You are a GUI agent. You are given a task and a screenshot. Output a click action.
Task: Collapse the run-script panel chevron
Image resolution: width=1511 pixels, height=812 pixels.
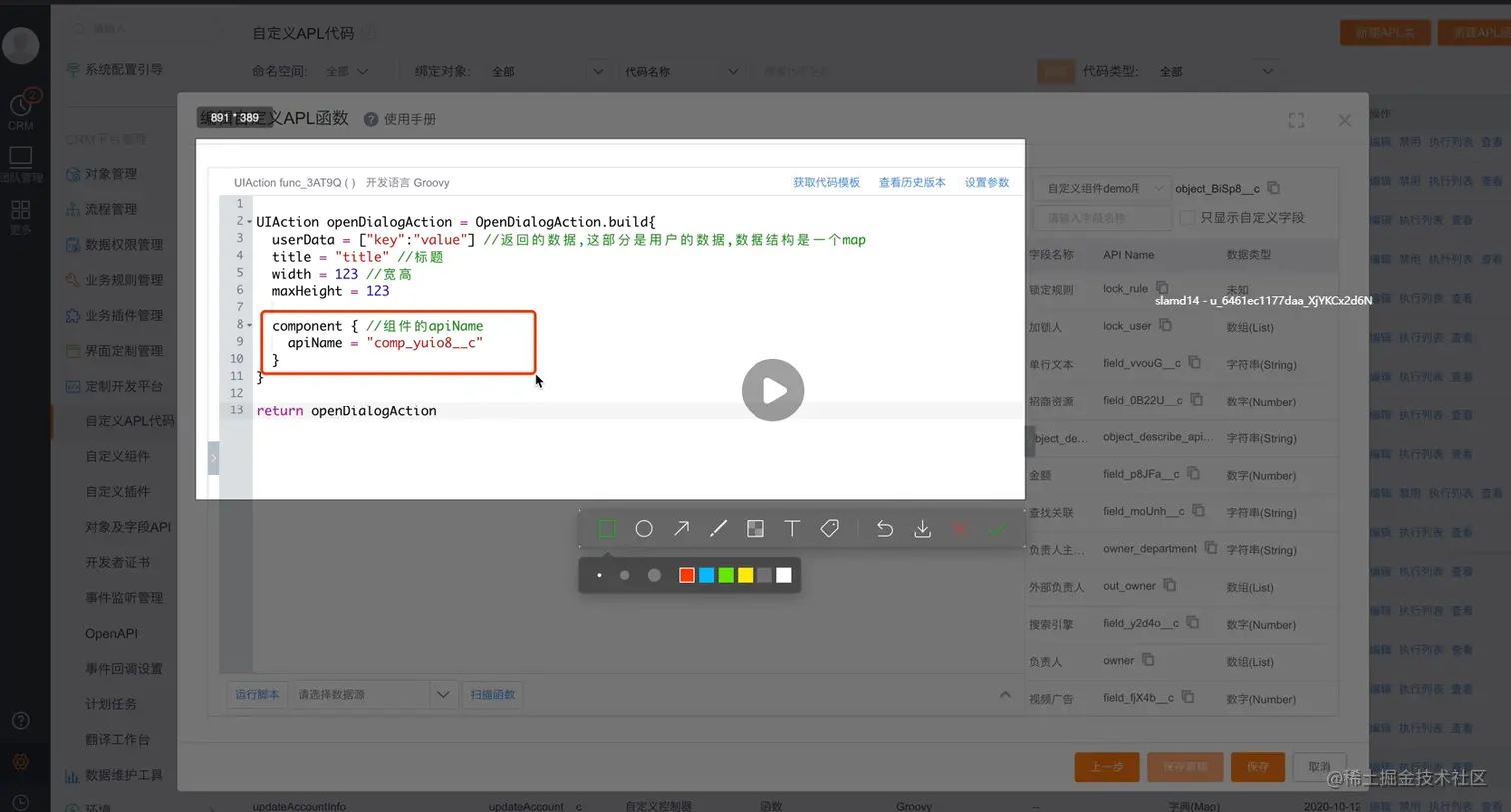click(x=1005, y=695)
